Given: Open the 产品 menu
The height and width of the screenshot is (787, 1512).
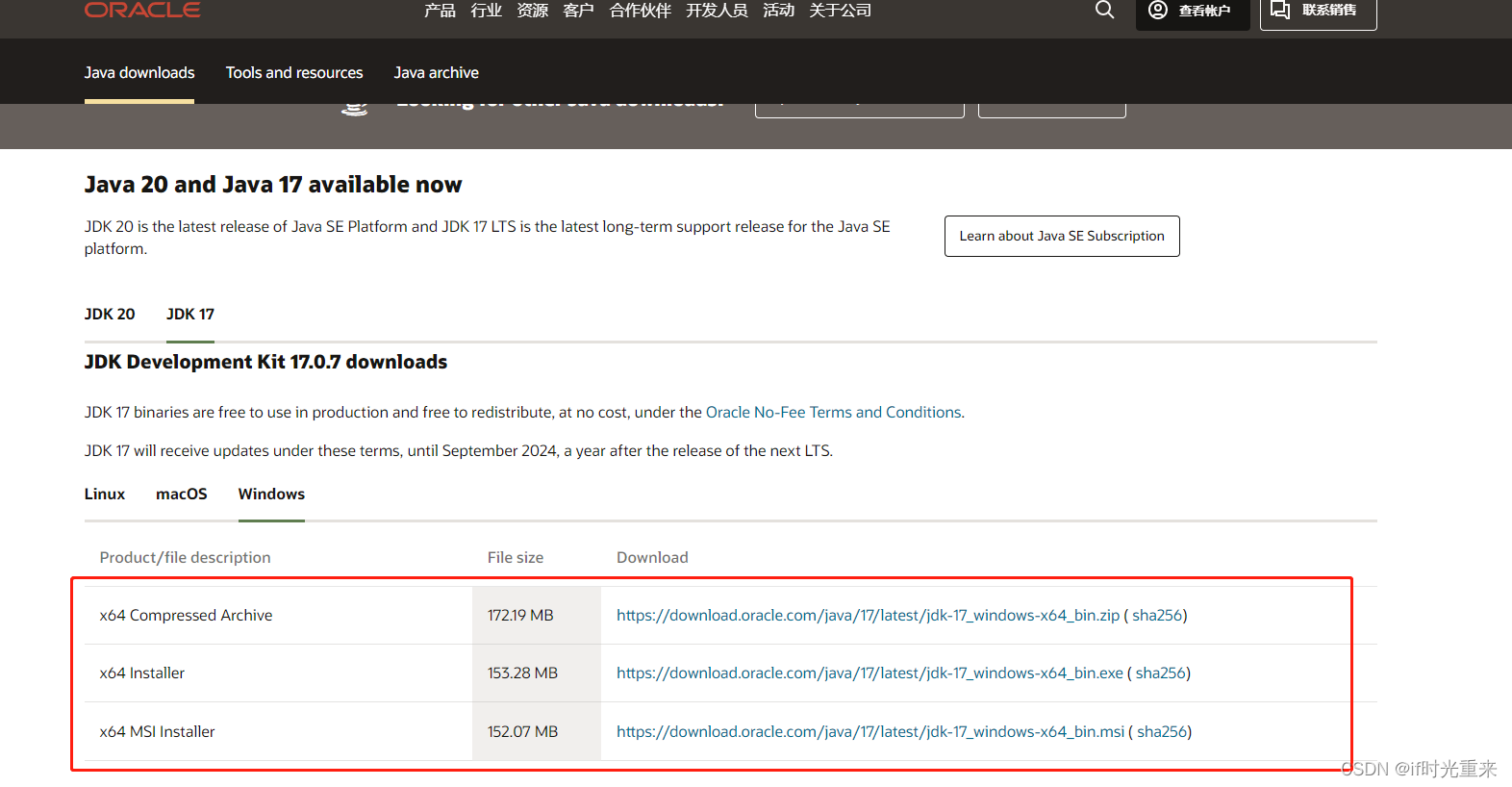Looking at the screenshot, I should (440, 11).
